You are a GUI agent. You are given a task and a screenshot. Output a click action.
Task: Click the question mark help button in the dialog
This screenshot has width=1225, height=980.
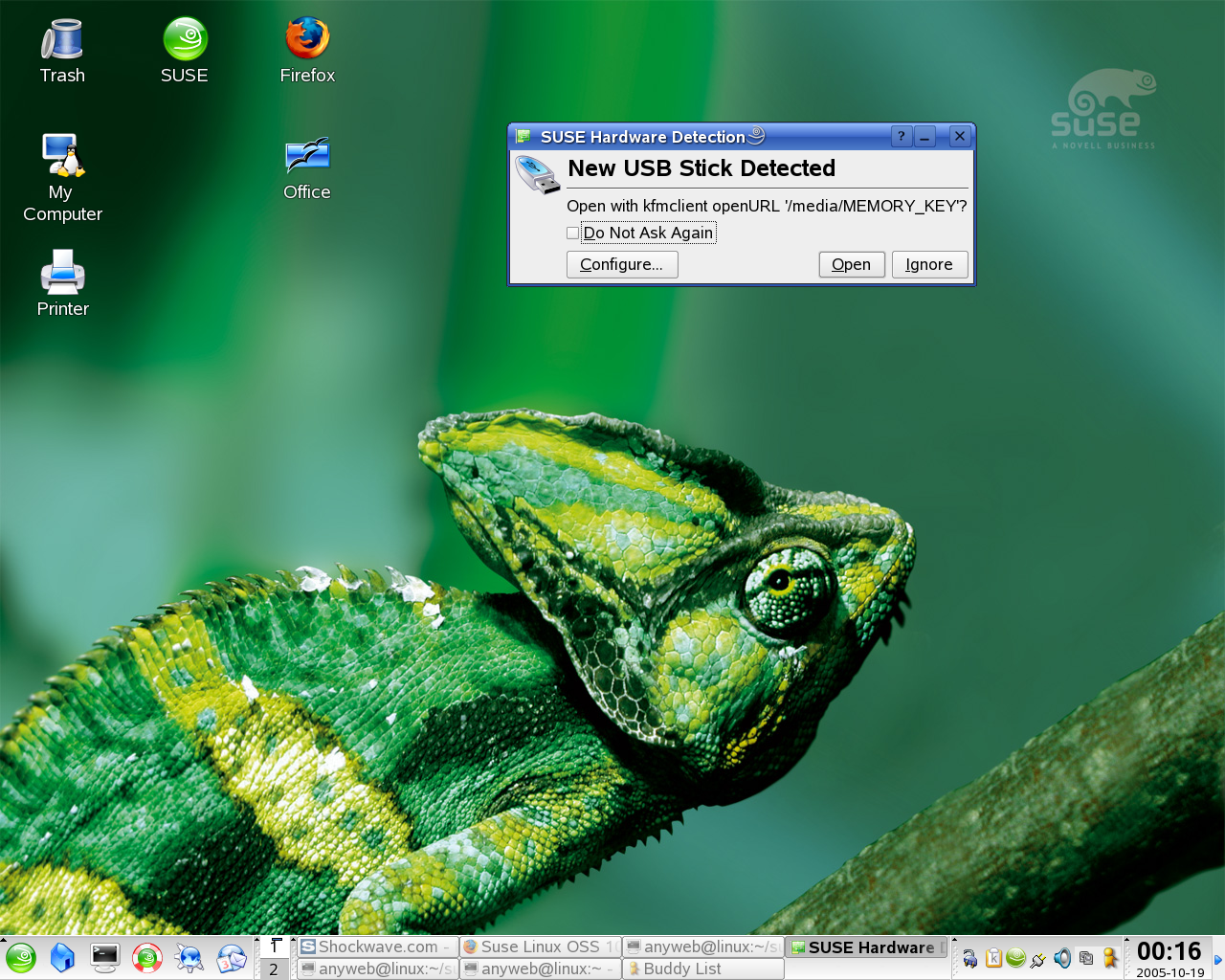[902, 137]
